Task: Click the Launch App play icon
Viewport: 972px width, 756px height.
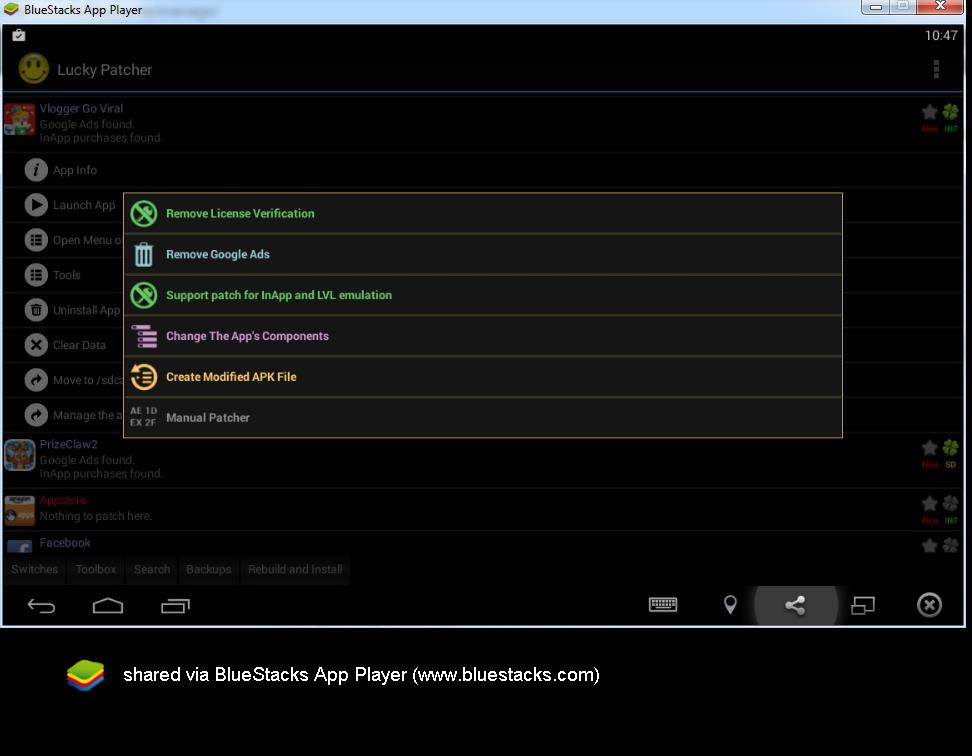Action: 36,205
